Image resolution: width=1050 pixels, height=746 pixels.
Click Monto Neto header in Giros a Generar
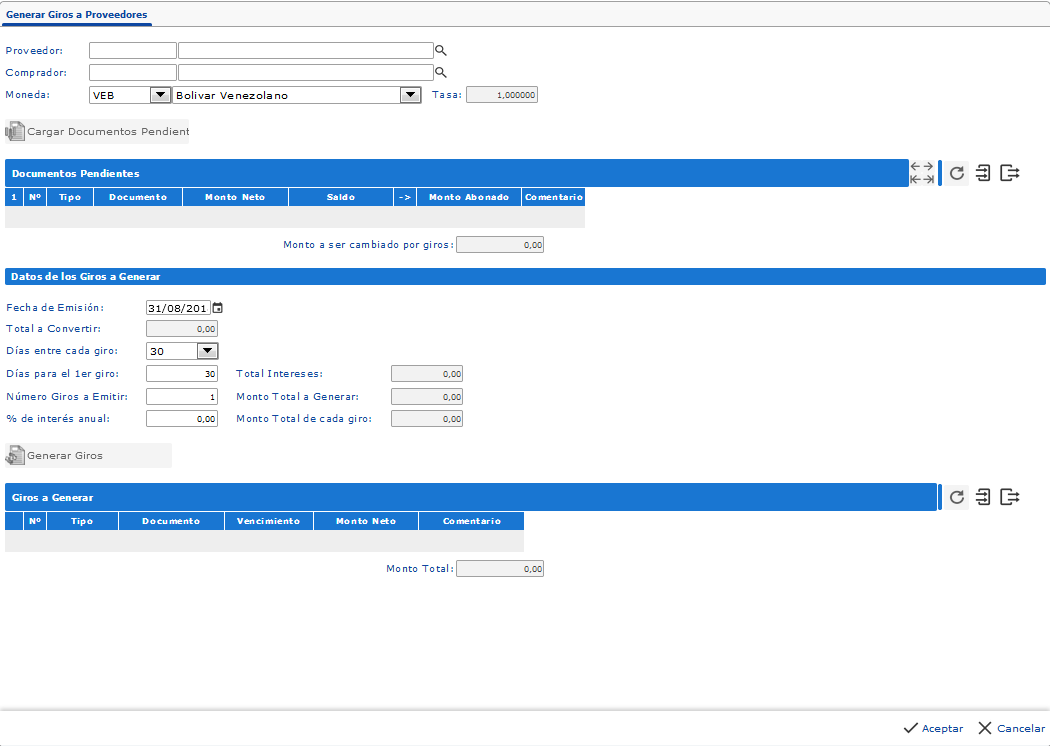click(x=366, y=521)
